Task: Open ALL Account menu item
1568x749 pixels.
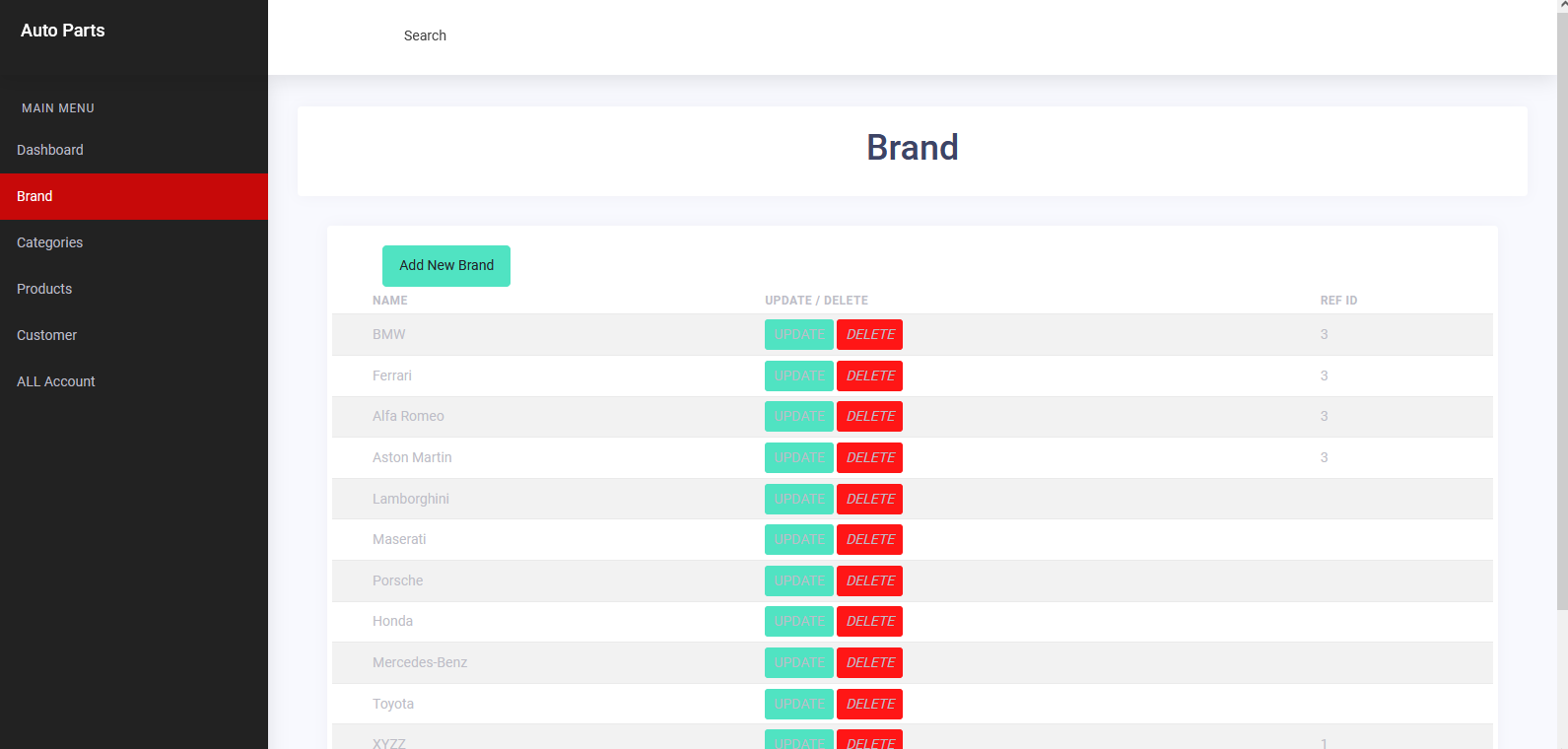Action: [134, 381]
